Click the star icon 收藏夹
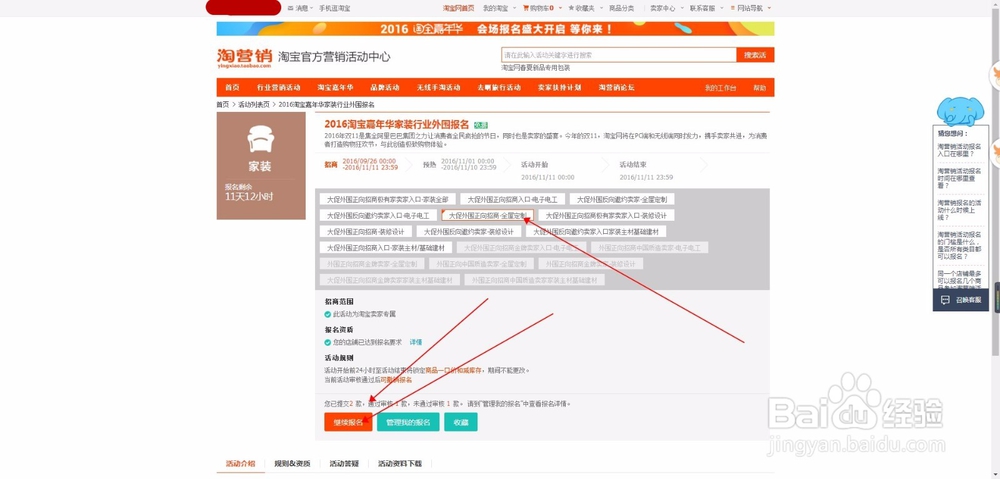Image resolution: width=1000 pixels, height=479 pixels. pyautogui.click(x=571, y=8)
